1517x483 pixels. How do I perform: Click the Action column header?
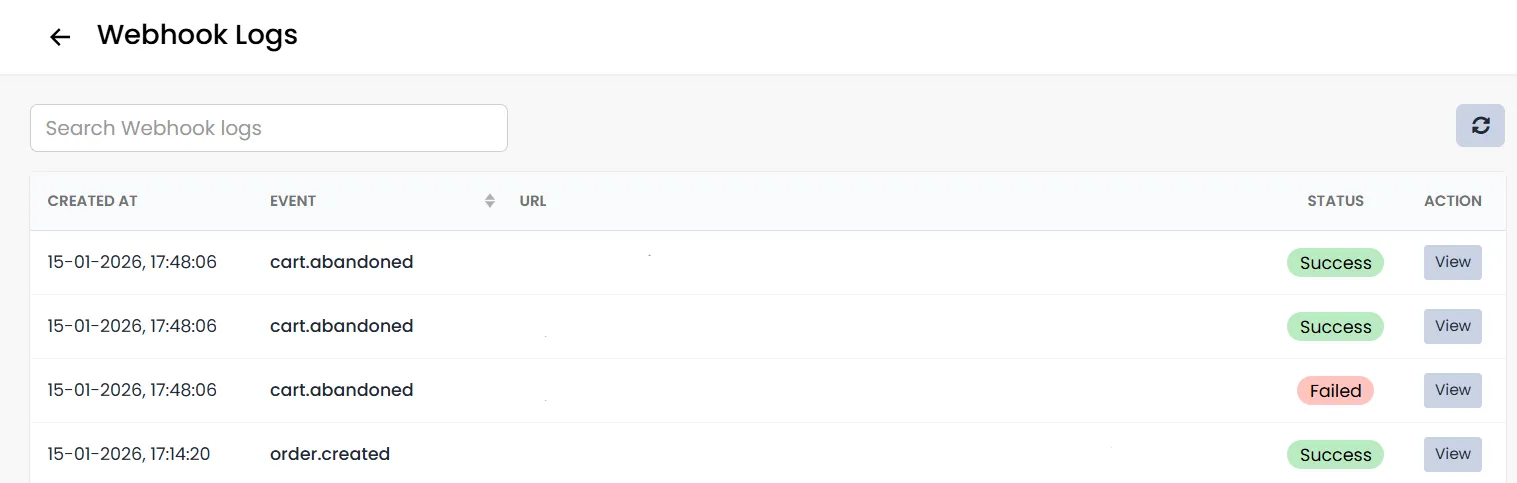(x=1453, y=201)
